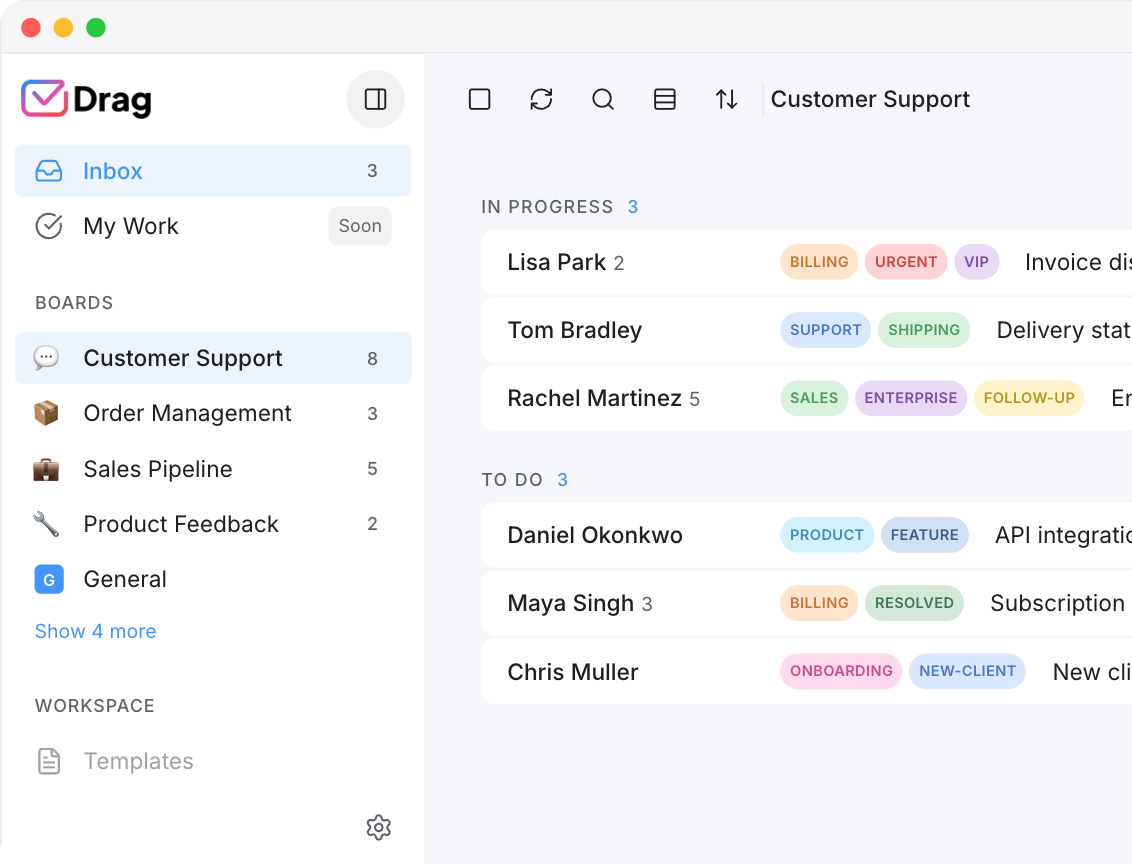Select the Customer Support board

213,358
